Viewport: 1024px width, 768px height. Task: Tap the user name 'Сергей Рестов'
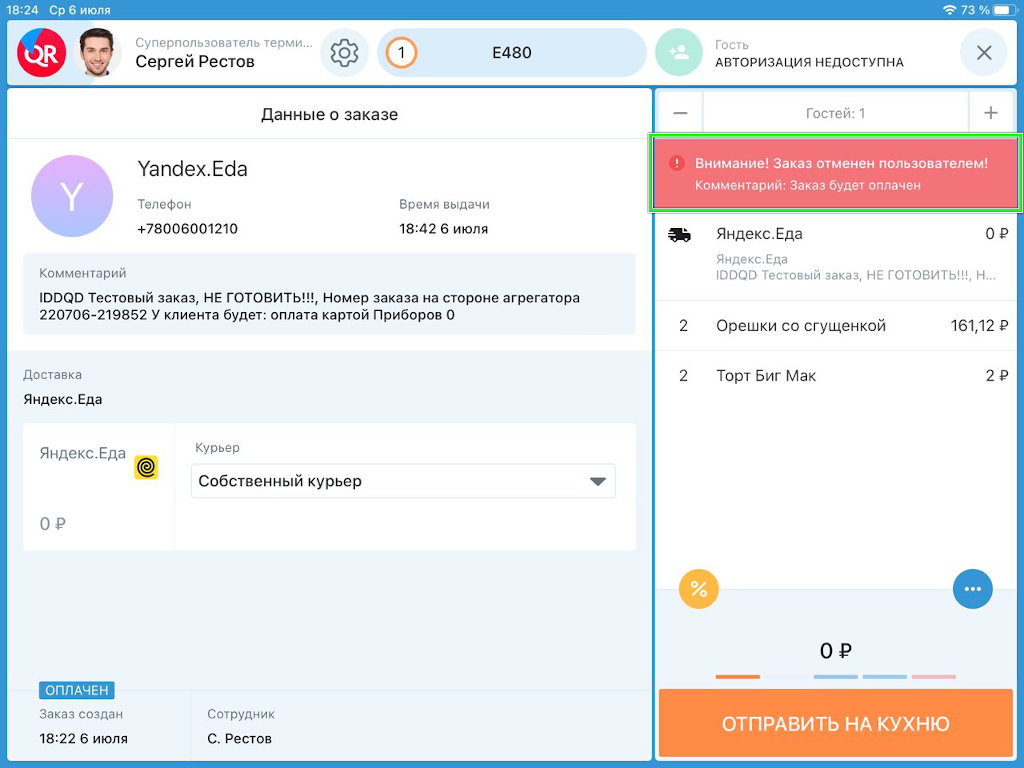pyautogui.click(x=195, y=62)
